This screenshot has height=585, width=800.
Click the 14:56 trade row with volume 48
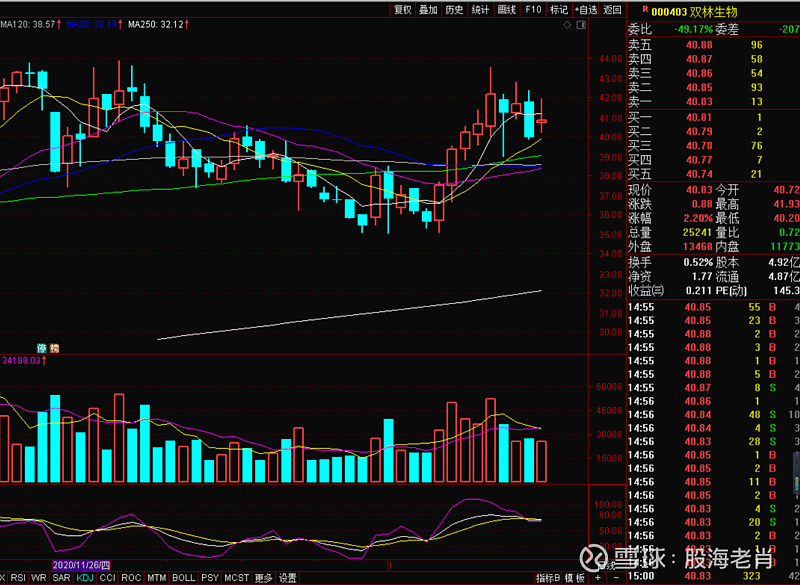coord(713,415)
